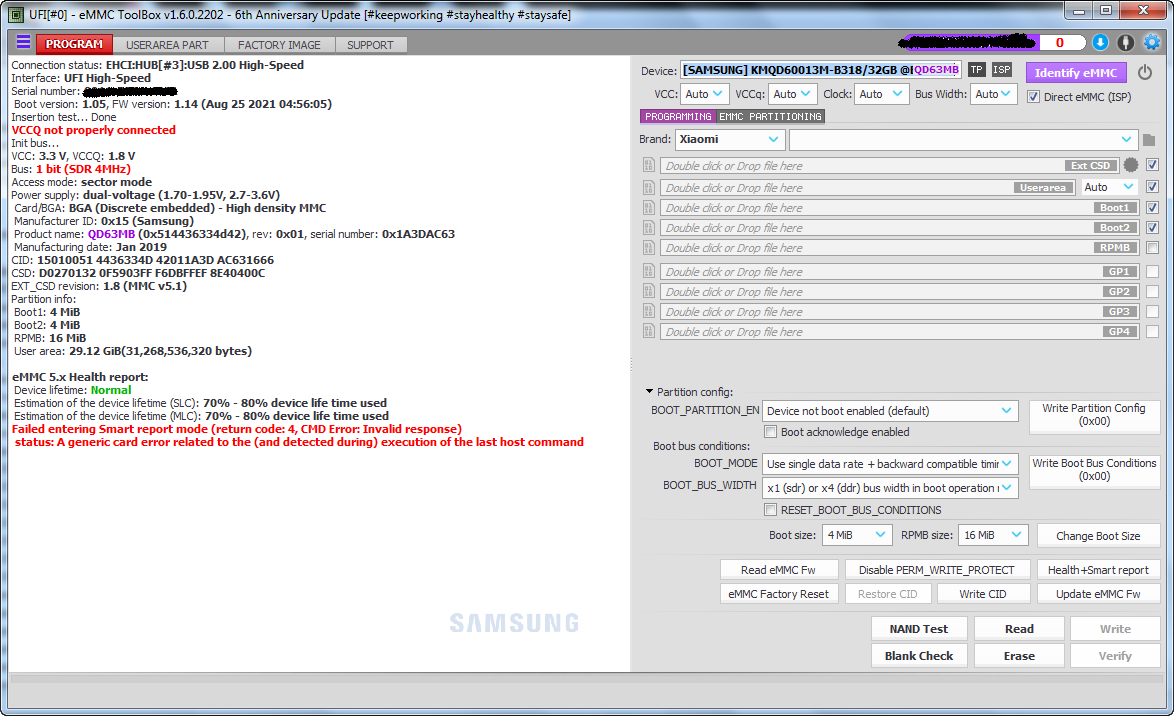Screen dimensions: 1174x716
Task: Open the VCC voltage dropdown
Action: (704, 94)
